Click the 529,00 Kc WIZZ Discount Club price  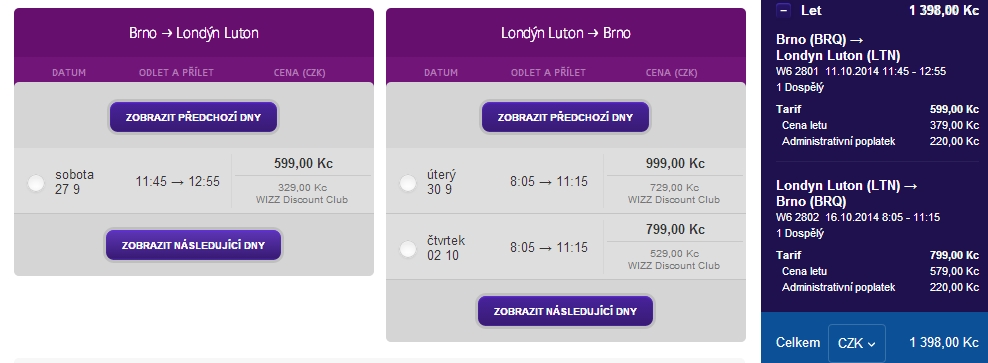coord(674,253)
